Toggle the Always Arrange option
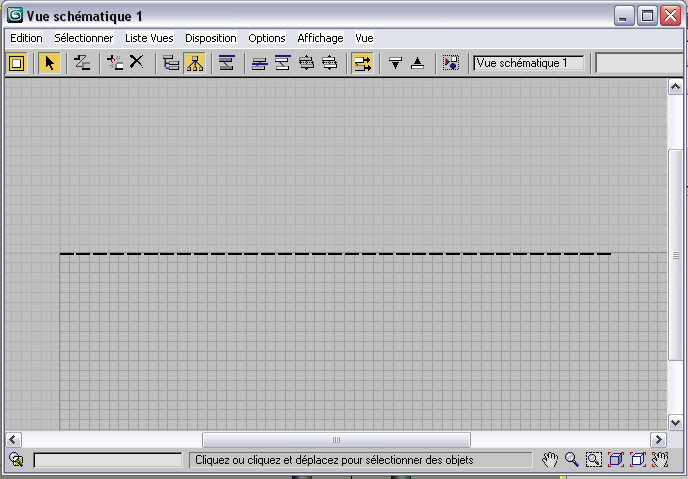688x479 pixels. [x=227, y=63]
